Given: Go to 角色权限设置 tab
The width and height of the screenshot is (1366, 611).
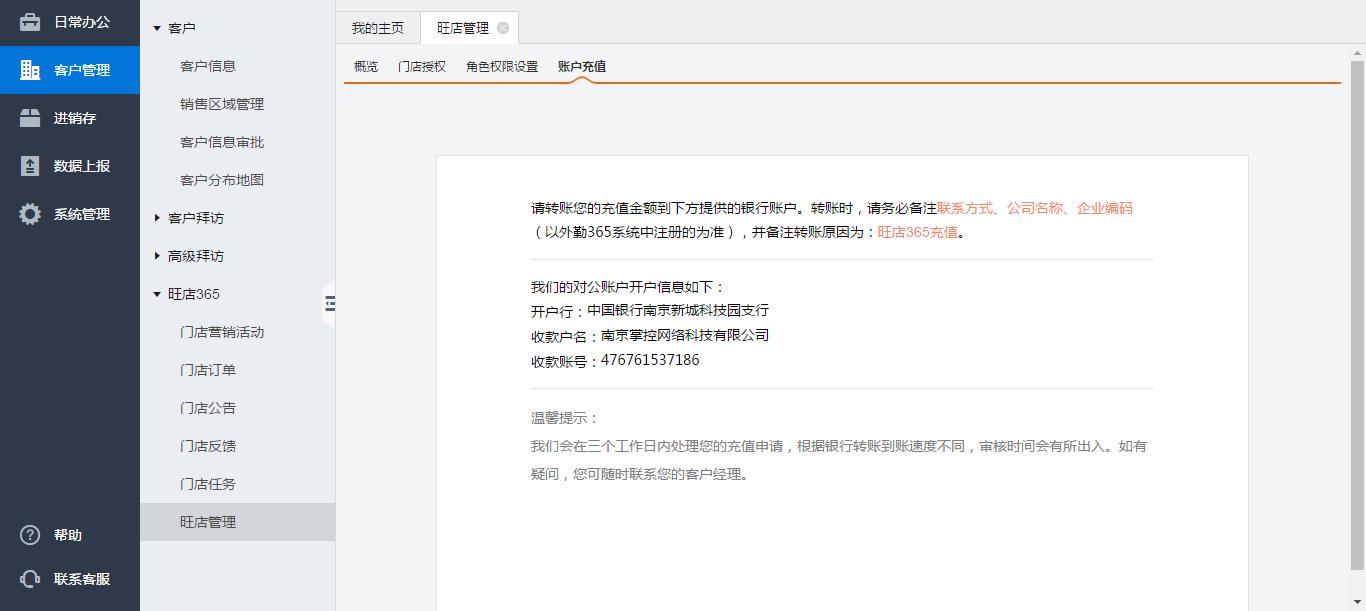Looking at the screenshot, I should click(x=502, y=66).
